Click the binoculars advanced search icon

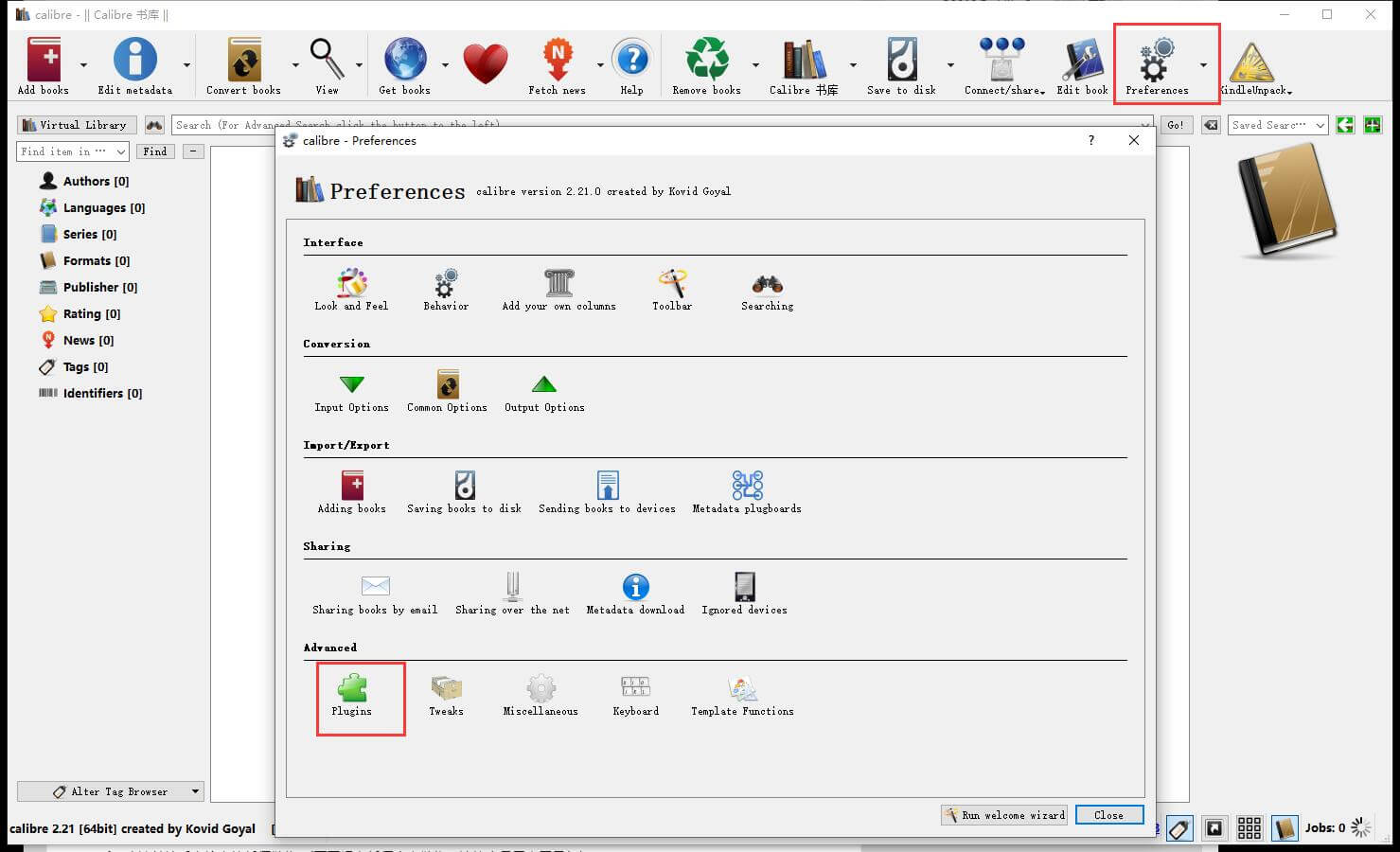(x=154, y=125)
